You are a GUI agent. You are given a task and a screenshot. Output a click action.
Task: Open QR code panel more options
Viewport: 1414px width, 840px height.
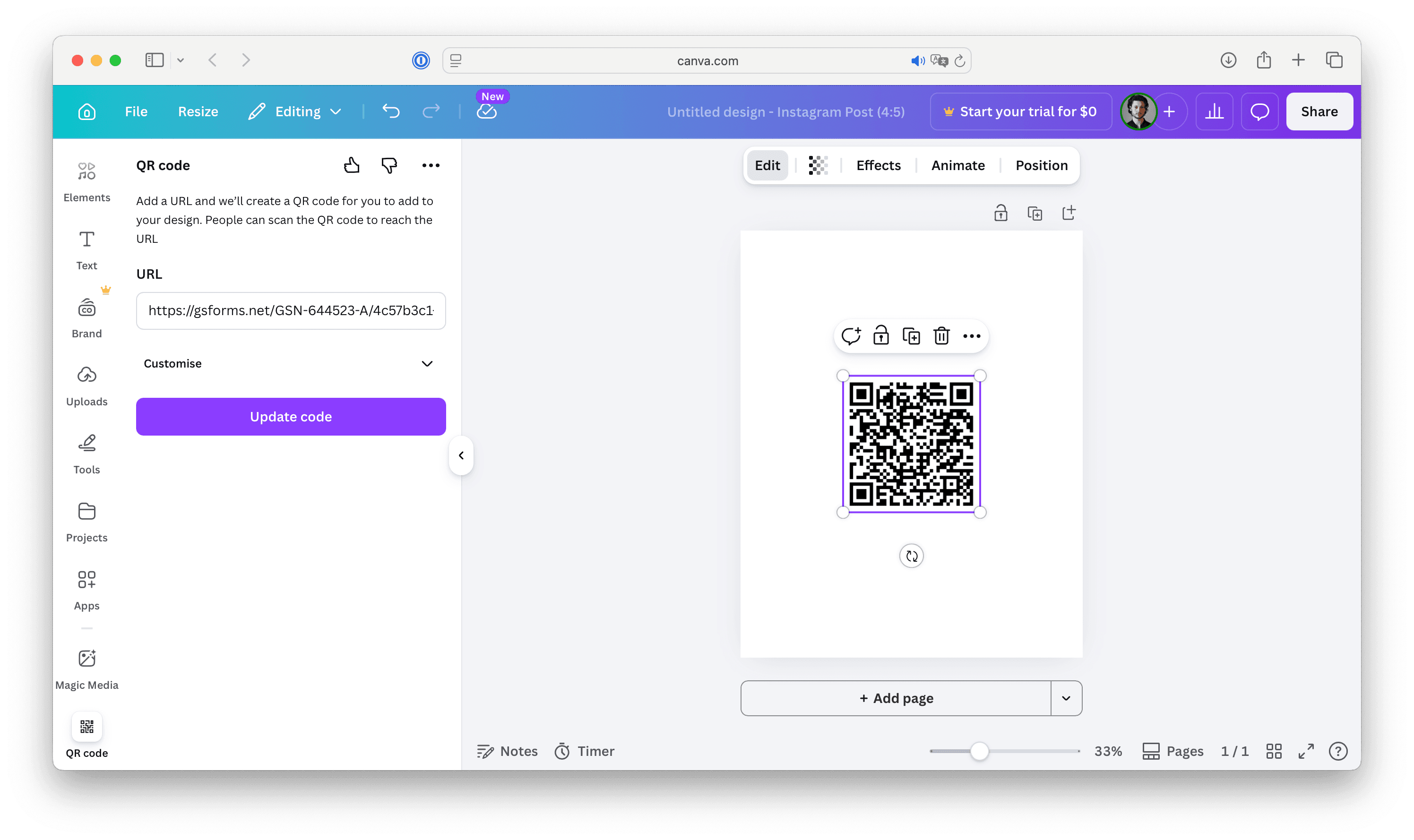coord(431,165)
